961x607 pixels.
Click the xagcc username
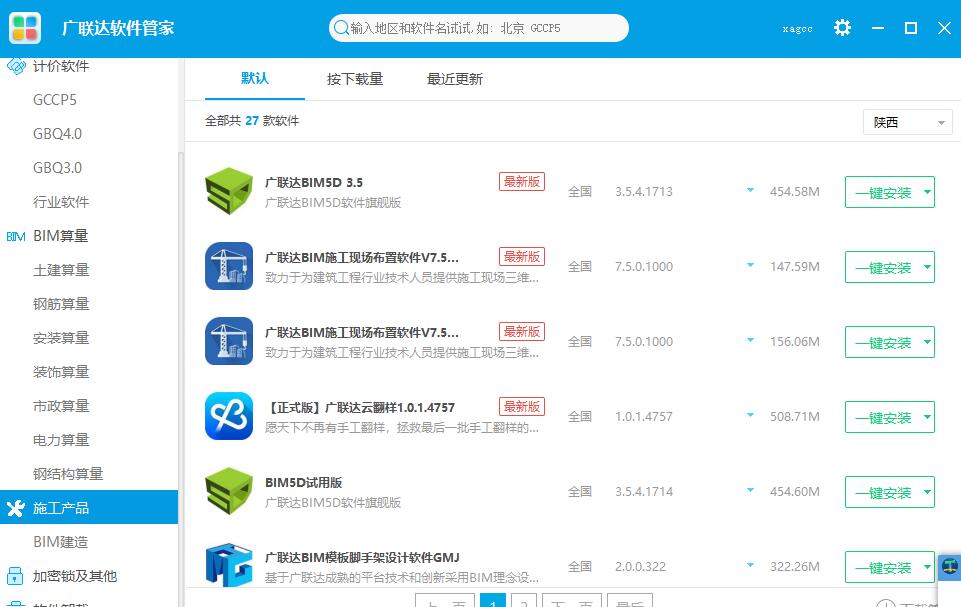pyautogui.click(x=797, y=29)
